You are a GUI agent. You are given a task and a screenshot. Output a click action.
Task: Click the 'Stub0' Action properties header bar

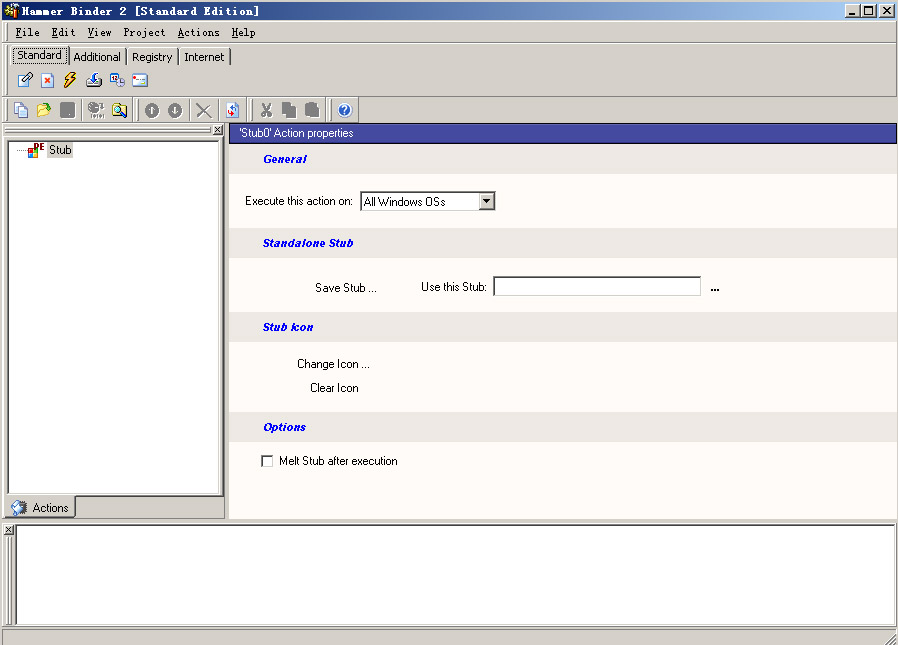tap(562, 133)
